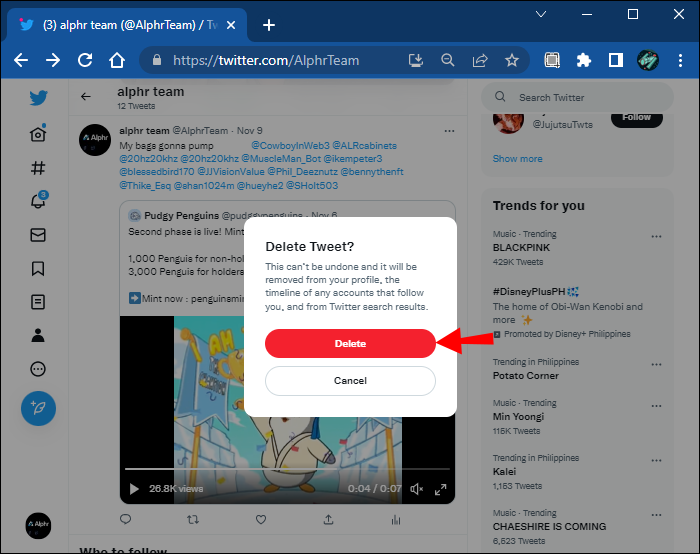Image resolution: width=700 pixels, height=554 pixels.
Task: Open Chrome profile avatar
Action: (x=648, y=60)
